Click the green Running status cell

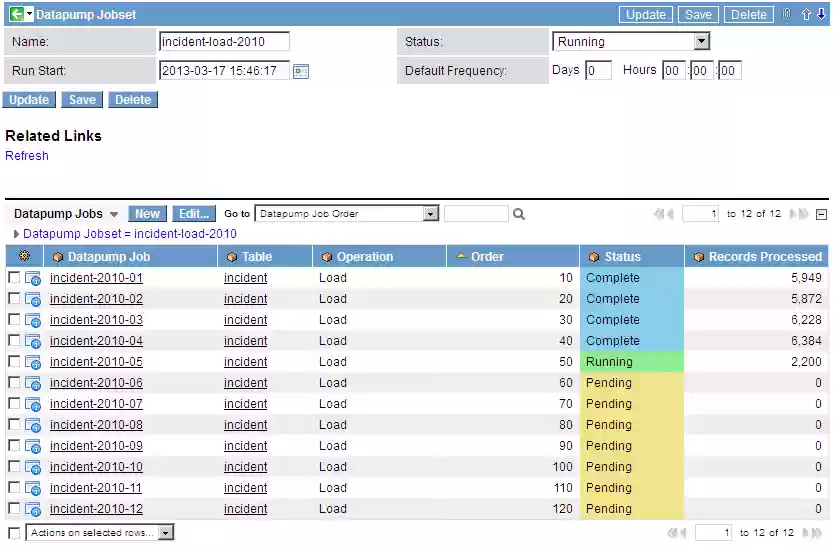tap(632, 362)
